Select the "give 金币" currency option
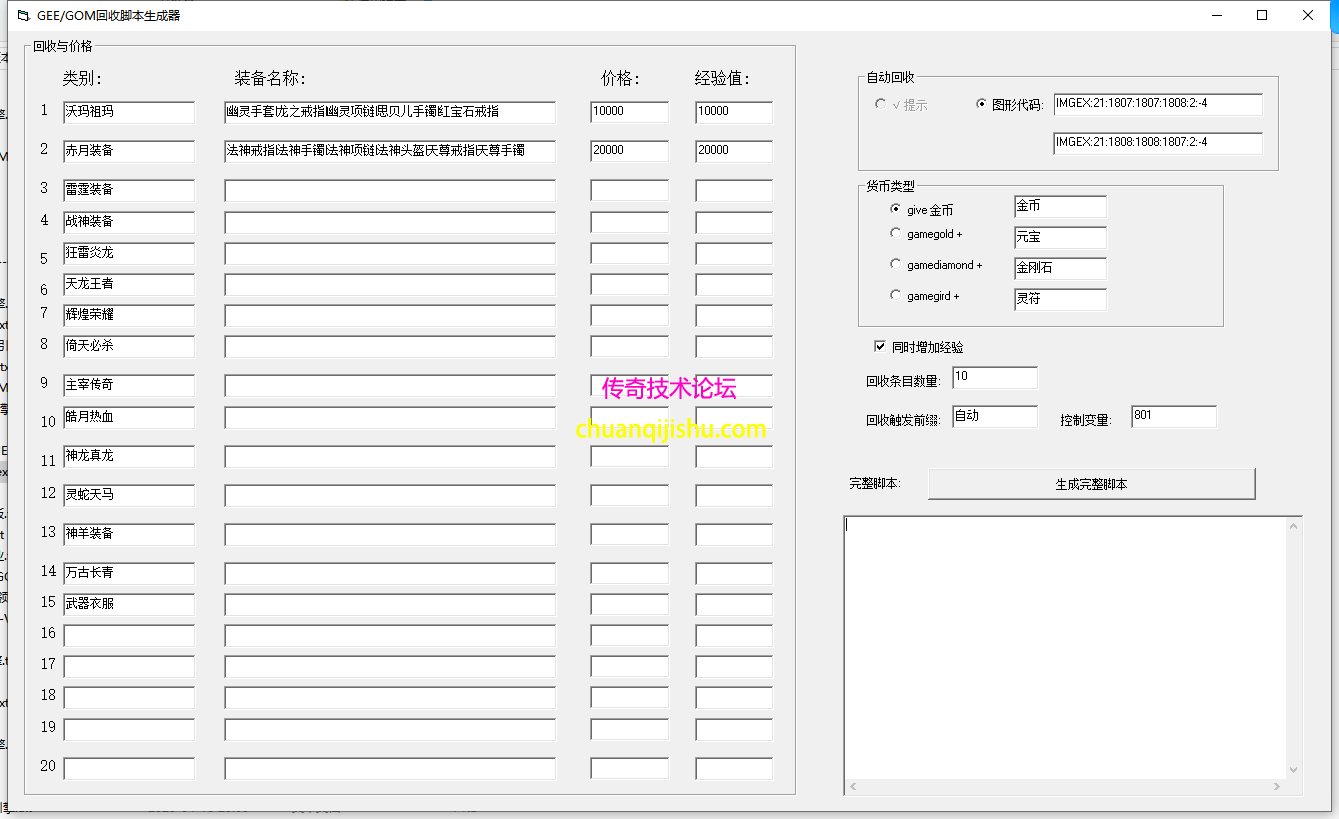 (894, 209)
